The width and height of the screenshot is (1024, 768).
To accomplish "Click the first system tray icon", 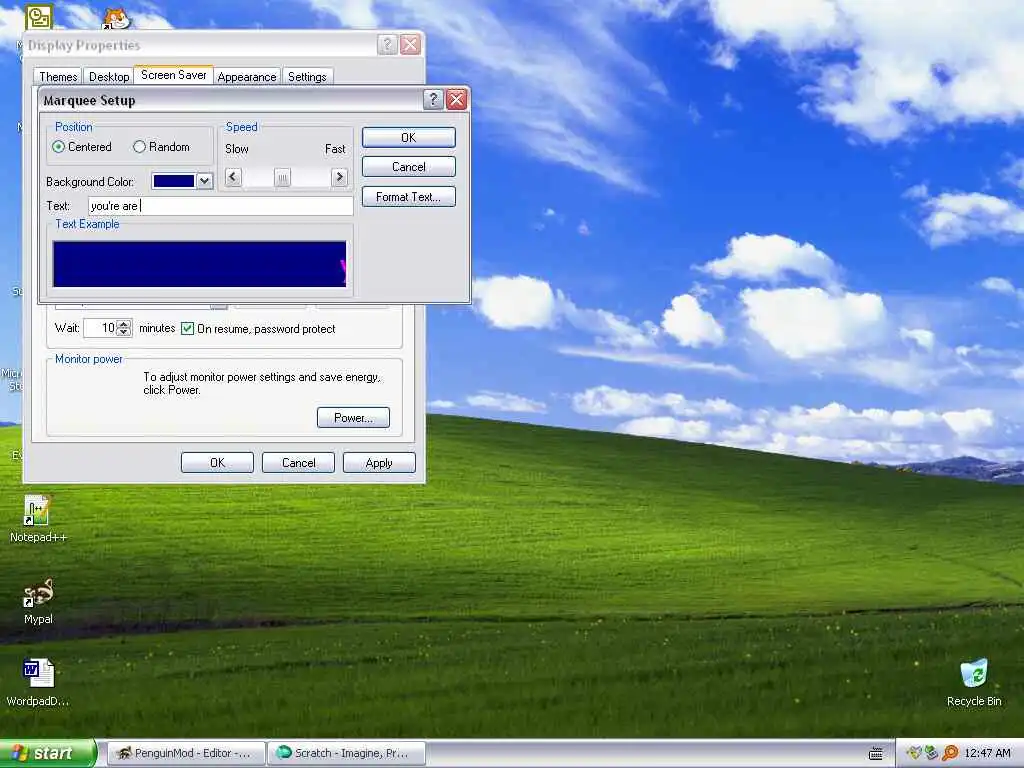I will 914,754.
